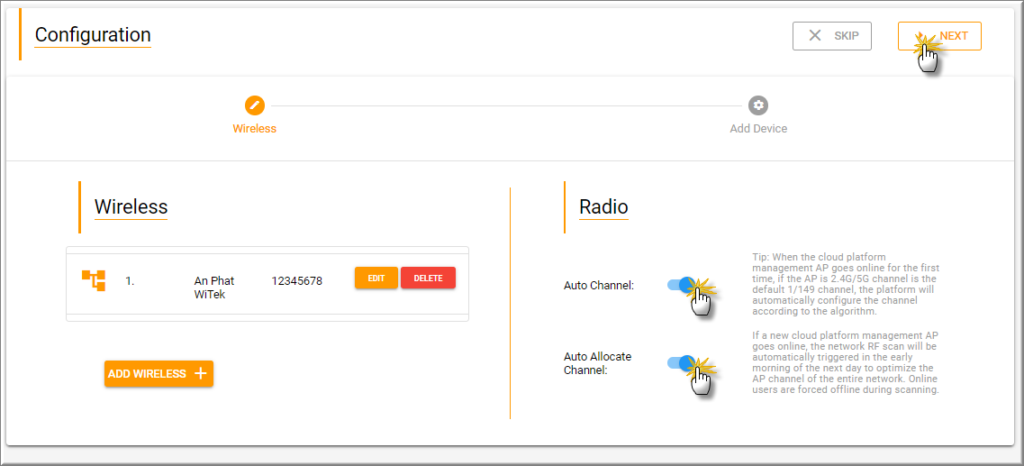The image size is (1024, 466).
Task: Click the Auto Channel label text
Action: (x=599, y=286)
